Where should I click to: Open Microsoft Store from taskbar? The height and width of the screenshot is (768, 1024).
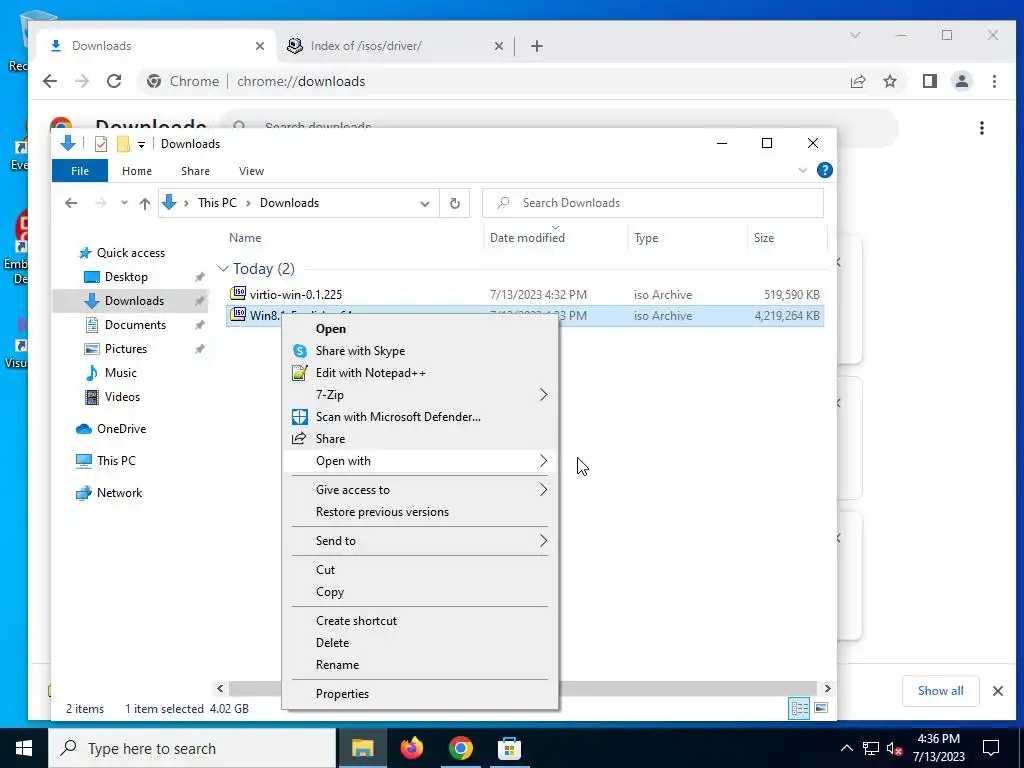tap(509, 748)
